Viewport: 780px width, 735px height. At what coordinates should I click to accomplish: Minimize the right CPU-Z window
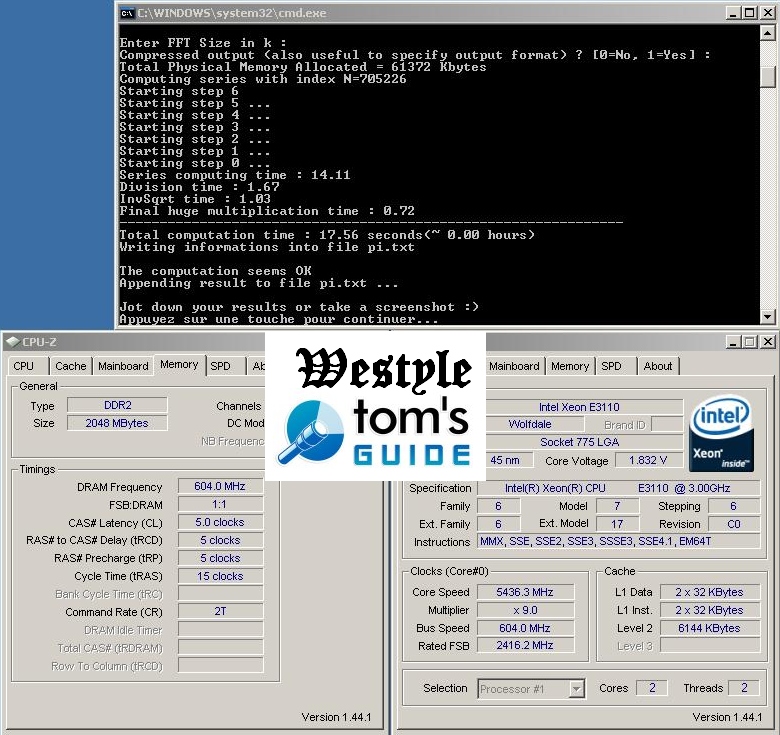(x=732, y=342)
